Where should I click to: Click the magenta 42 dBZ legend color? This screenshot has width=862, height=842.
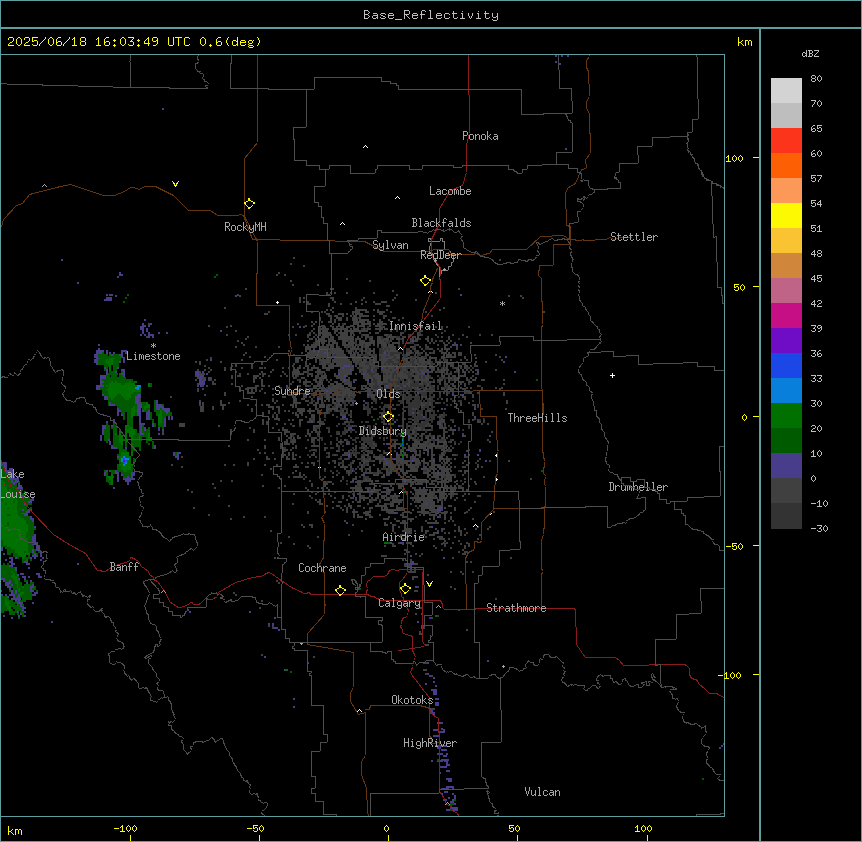coord(786,315)
